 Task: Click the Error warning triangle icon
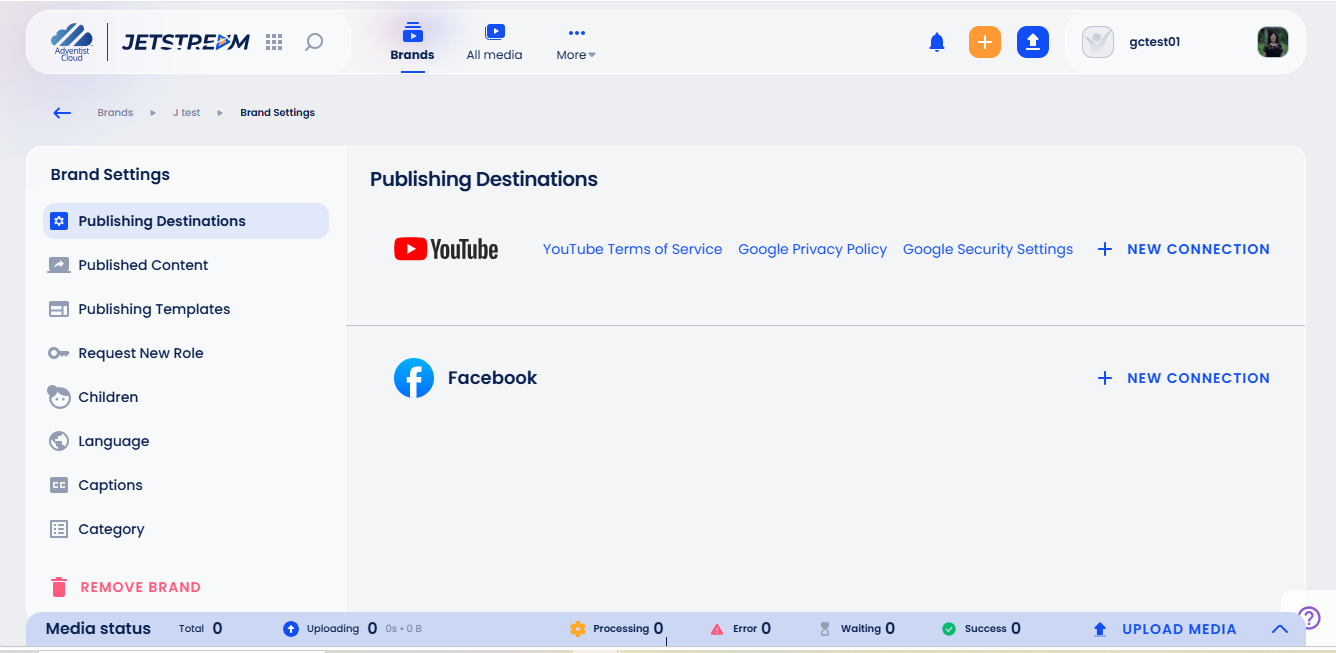pyautogui.click(x=717, y=629)
